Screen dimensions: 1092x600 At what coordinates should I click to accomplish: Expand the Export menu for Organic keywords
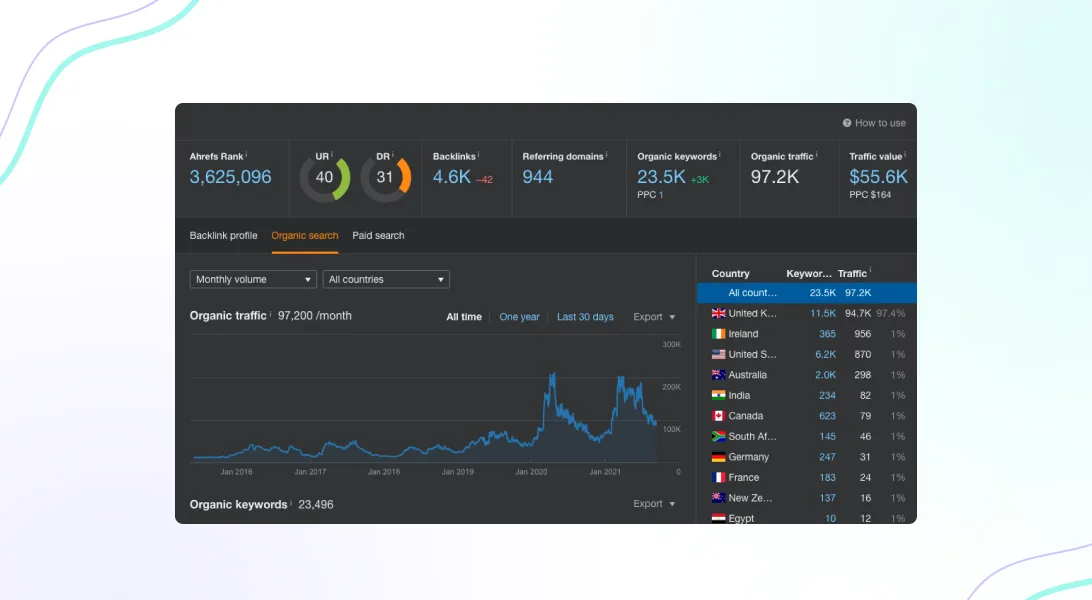(x=654, y=504)
